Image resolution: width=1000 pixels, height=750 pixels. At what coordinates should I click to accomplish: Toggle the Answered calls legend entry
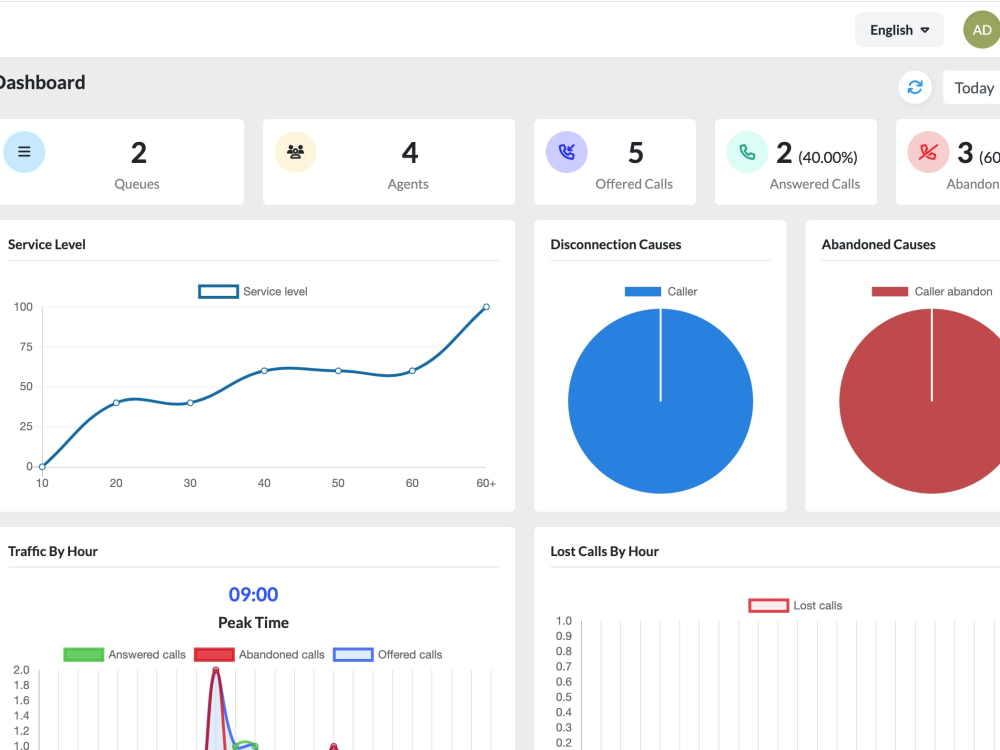click(x=124, y=654)
